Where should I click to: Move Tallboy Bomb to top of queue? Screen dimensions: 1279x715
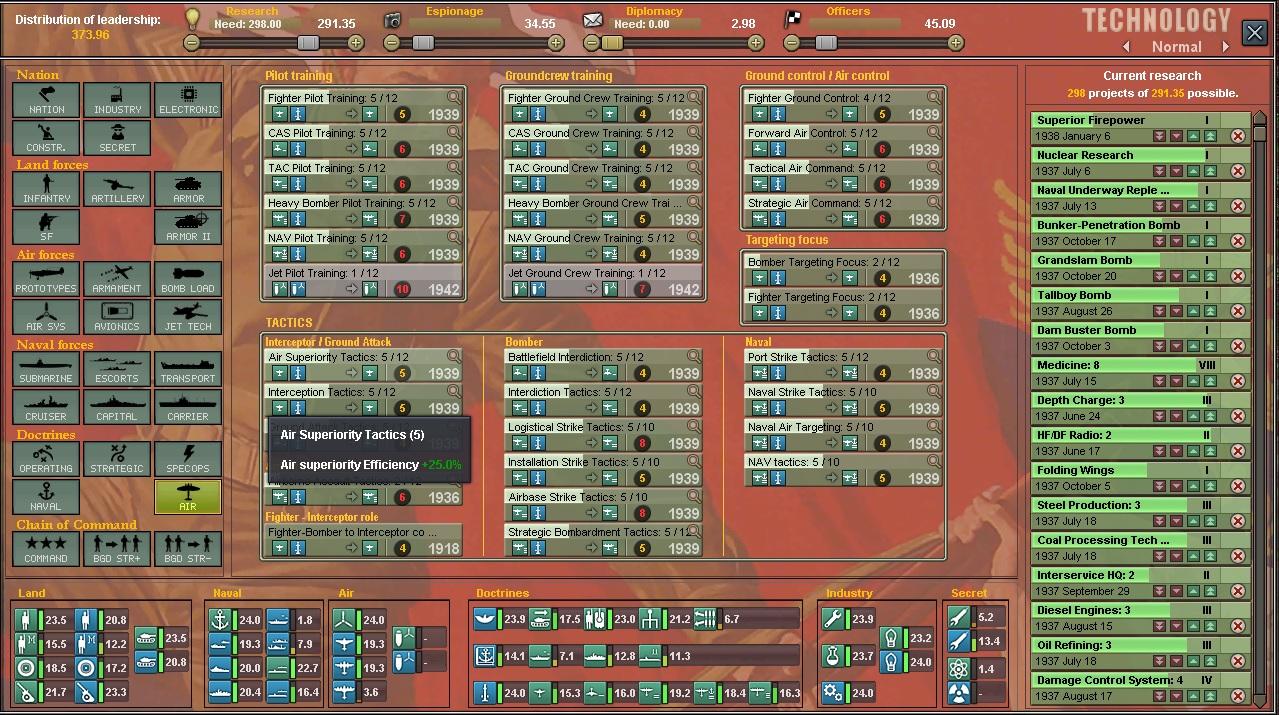tap(1210, 311)
